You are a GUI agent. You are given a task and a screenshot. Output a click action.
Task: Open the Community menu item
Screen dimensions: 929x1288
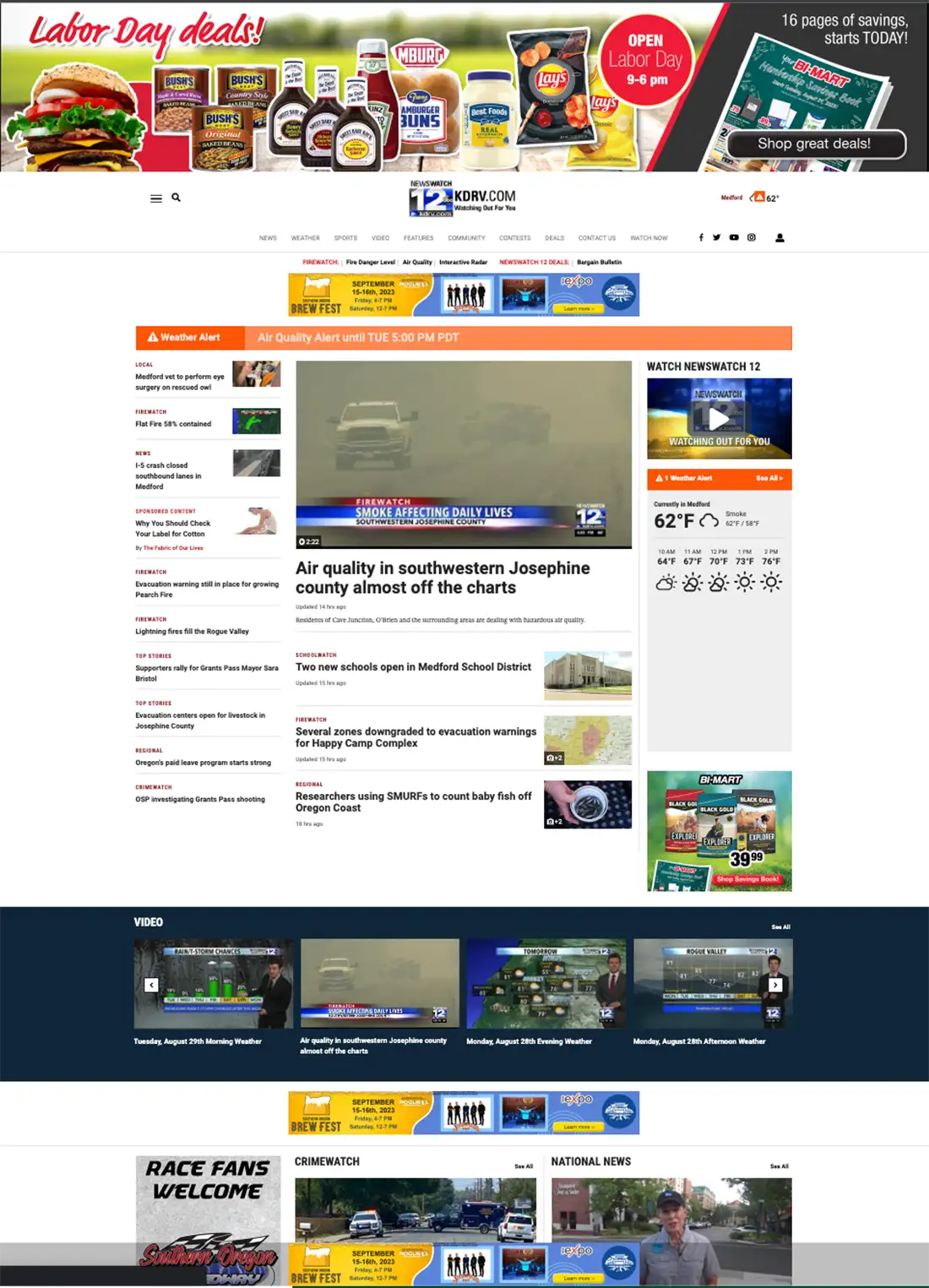click(466, 238)
